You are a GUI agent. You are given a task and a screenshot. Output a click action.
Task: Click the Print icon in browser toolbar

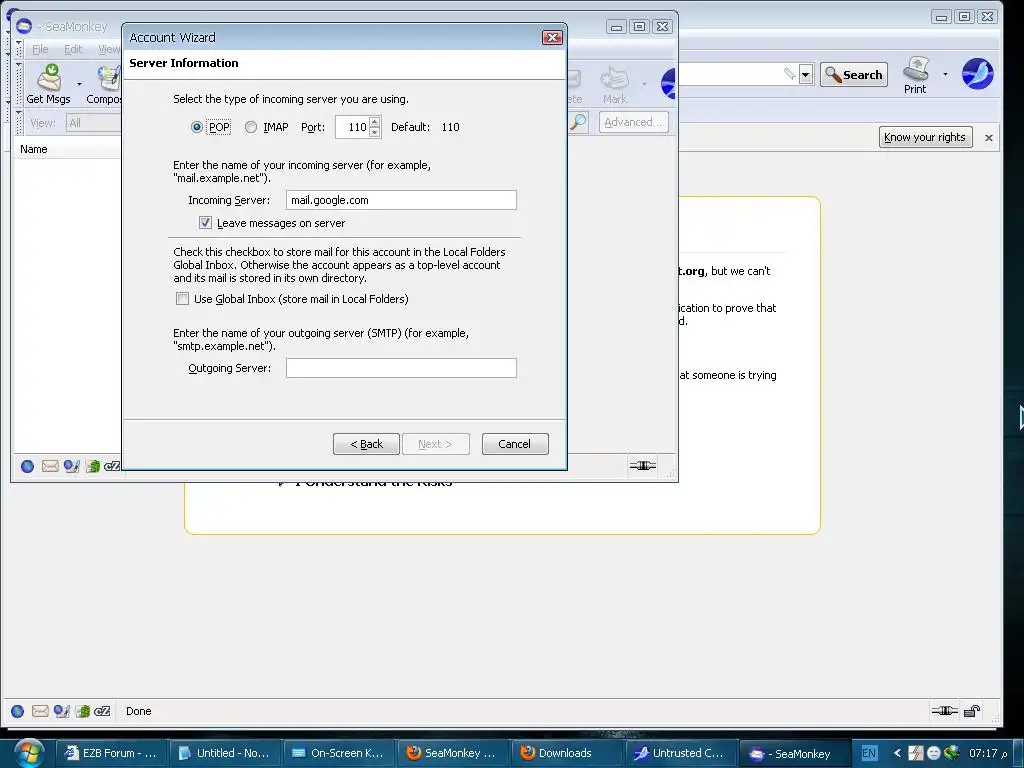click(915, 75)
